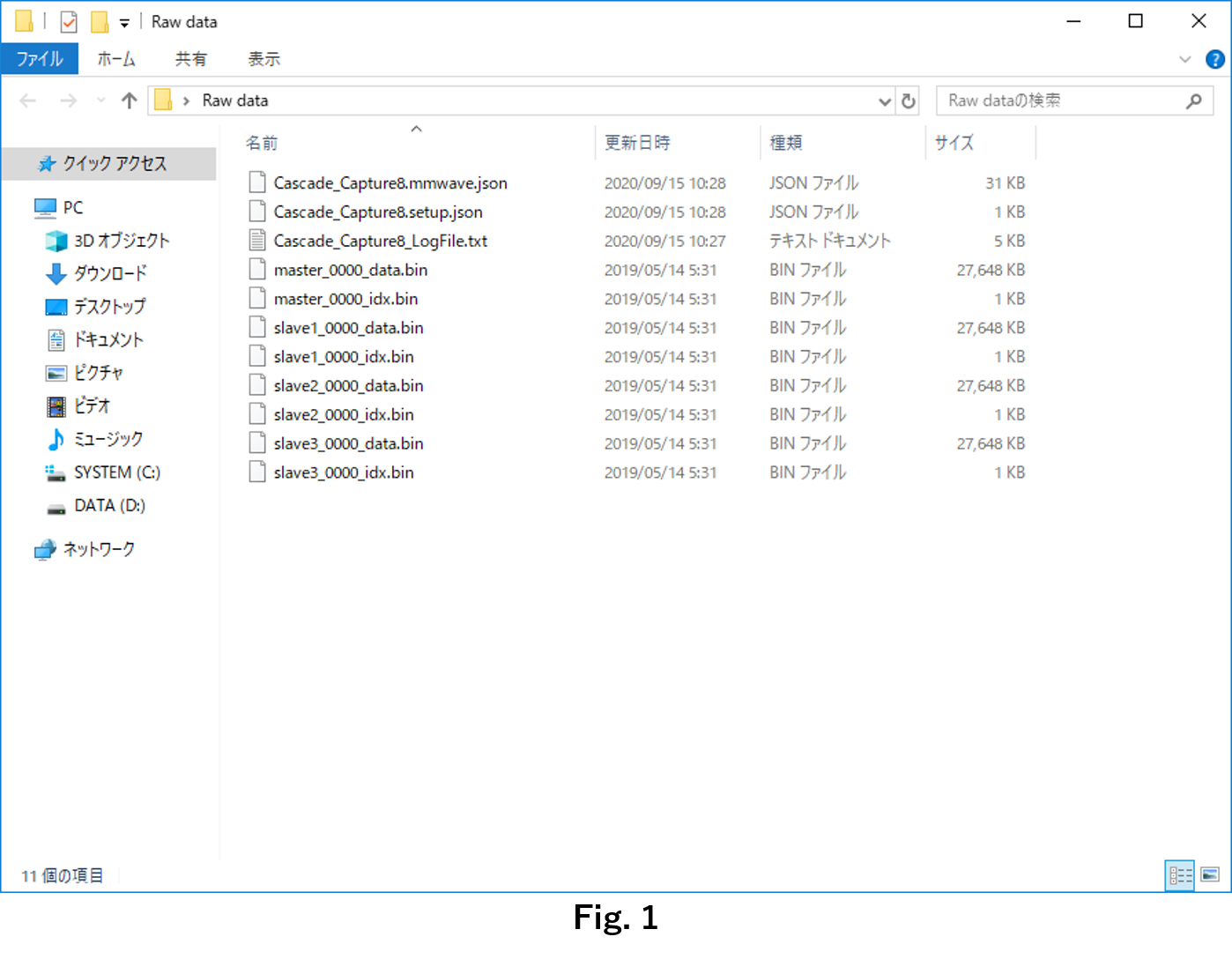Click the 27,648 KB size of slave3_0000_data.bin
1232x959 pixels.
(991, 443)
